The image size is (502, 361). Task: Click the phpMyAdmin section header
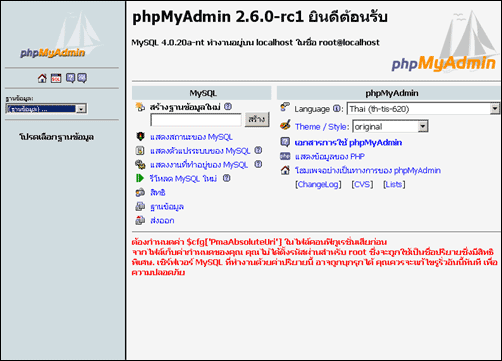point(389,93)
